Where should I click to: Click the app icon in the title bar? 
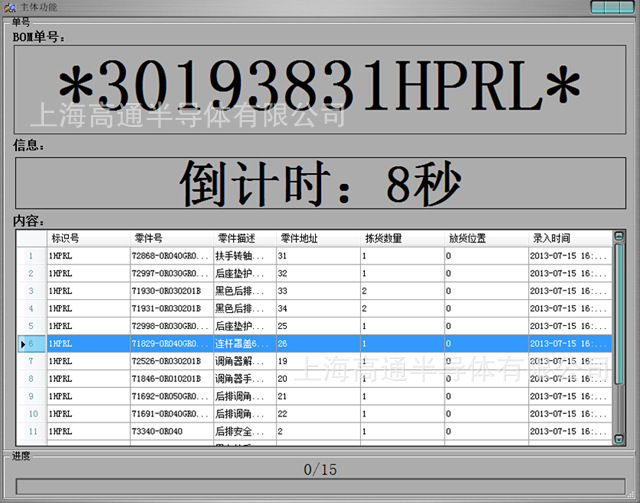point(9,7)
